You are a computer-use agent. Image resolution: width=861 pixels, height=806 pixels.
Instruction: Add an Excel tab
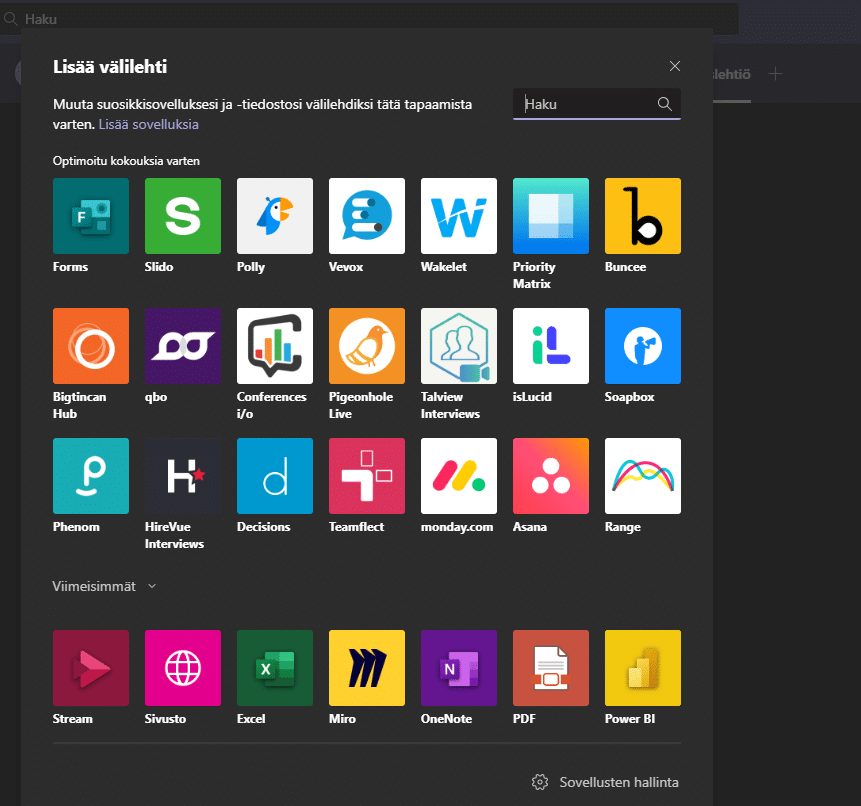(275, 668)
